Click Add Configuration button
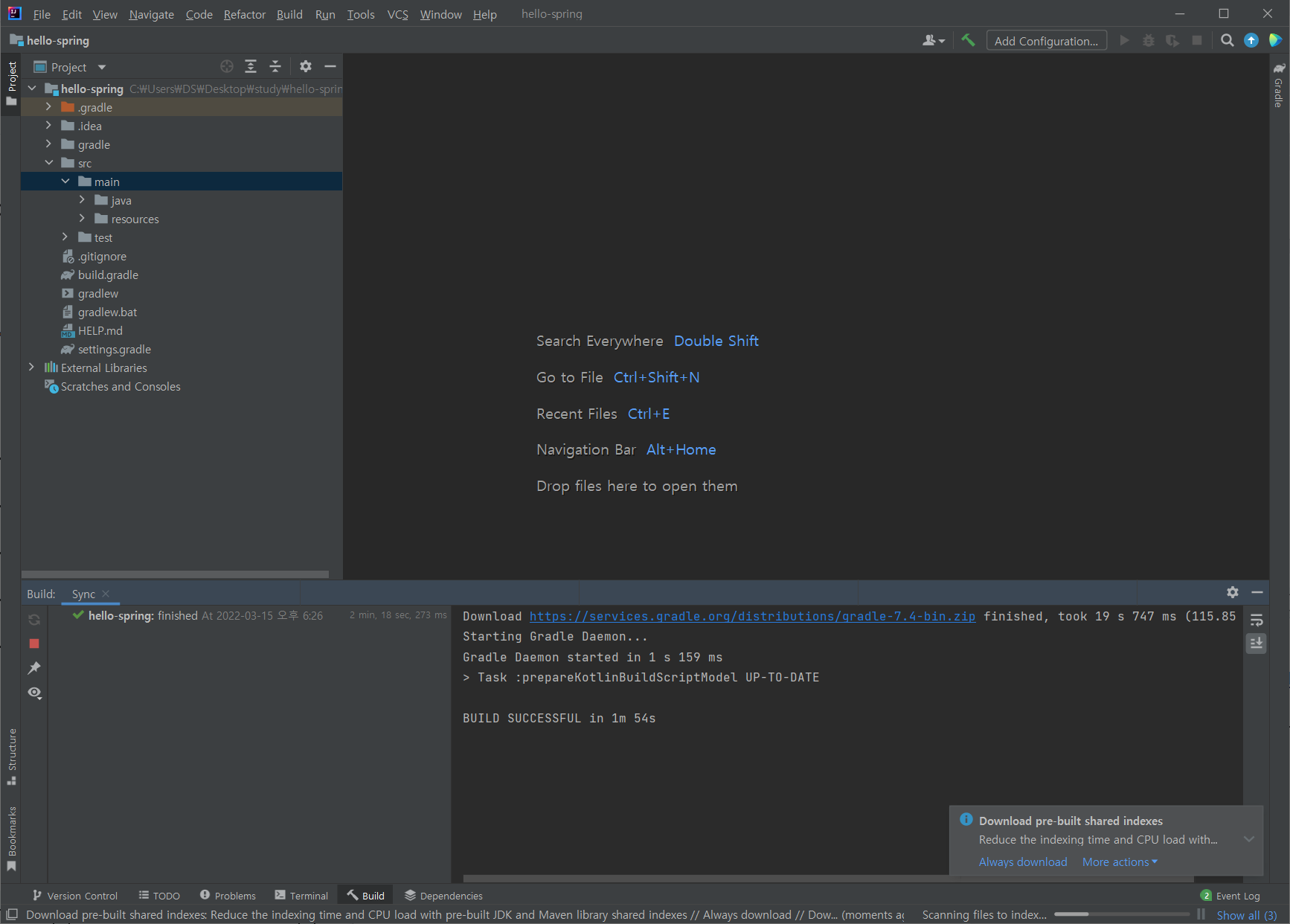Viewport: 1290px width, 924px height. [x=1046, y=41]
